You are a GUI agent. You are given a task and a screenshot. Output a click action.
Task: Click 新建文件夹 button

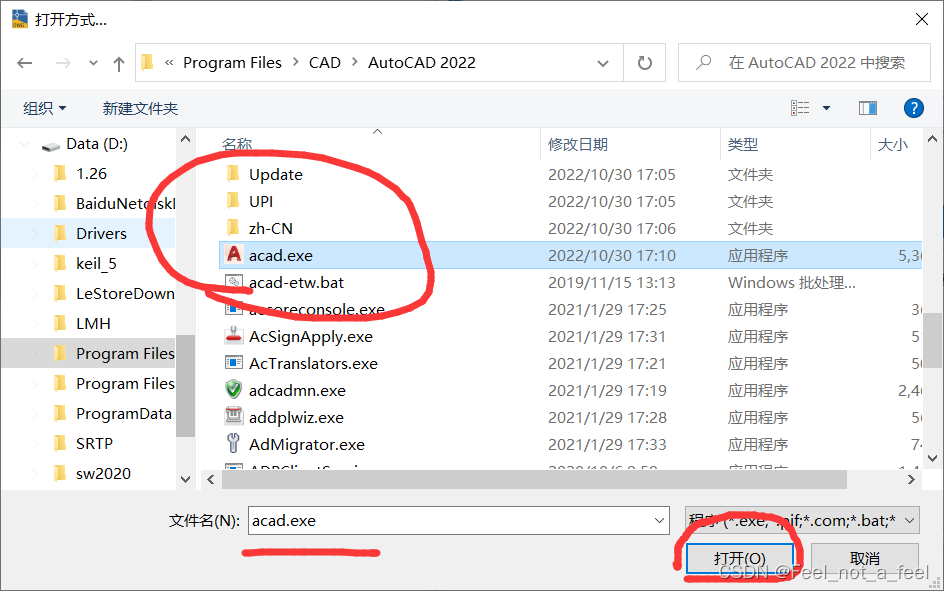tap(140, 108)
